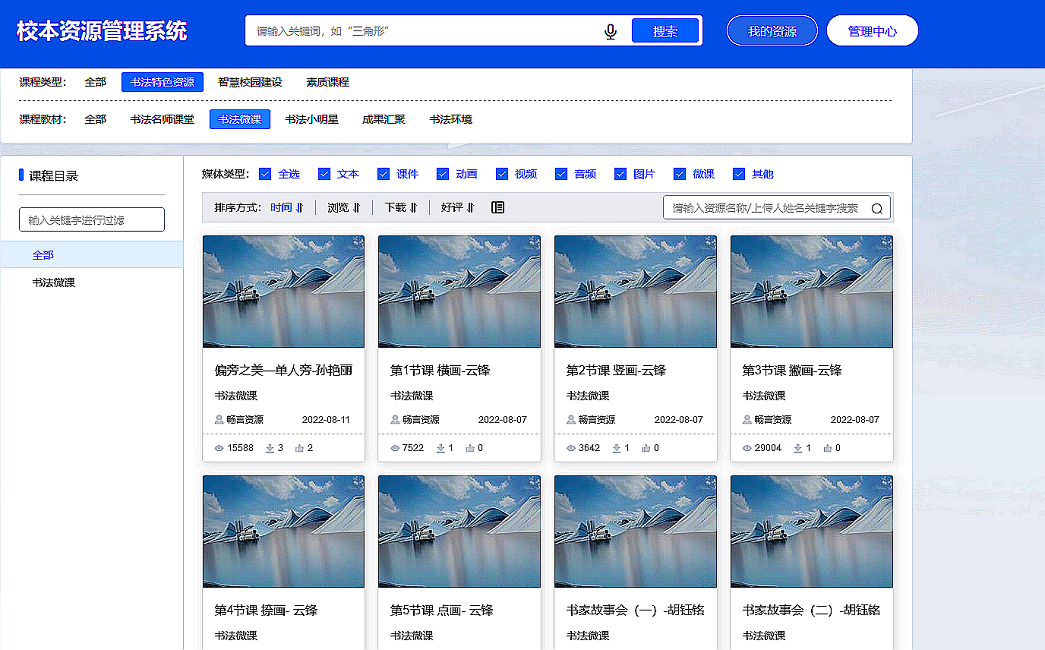1045x650 pixels.
Task: Click the catalog keyword filter input
Action: 92,219
